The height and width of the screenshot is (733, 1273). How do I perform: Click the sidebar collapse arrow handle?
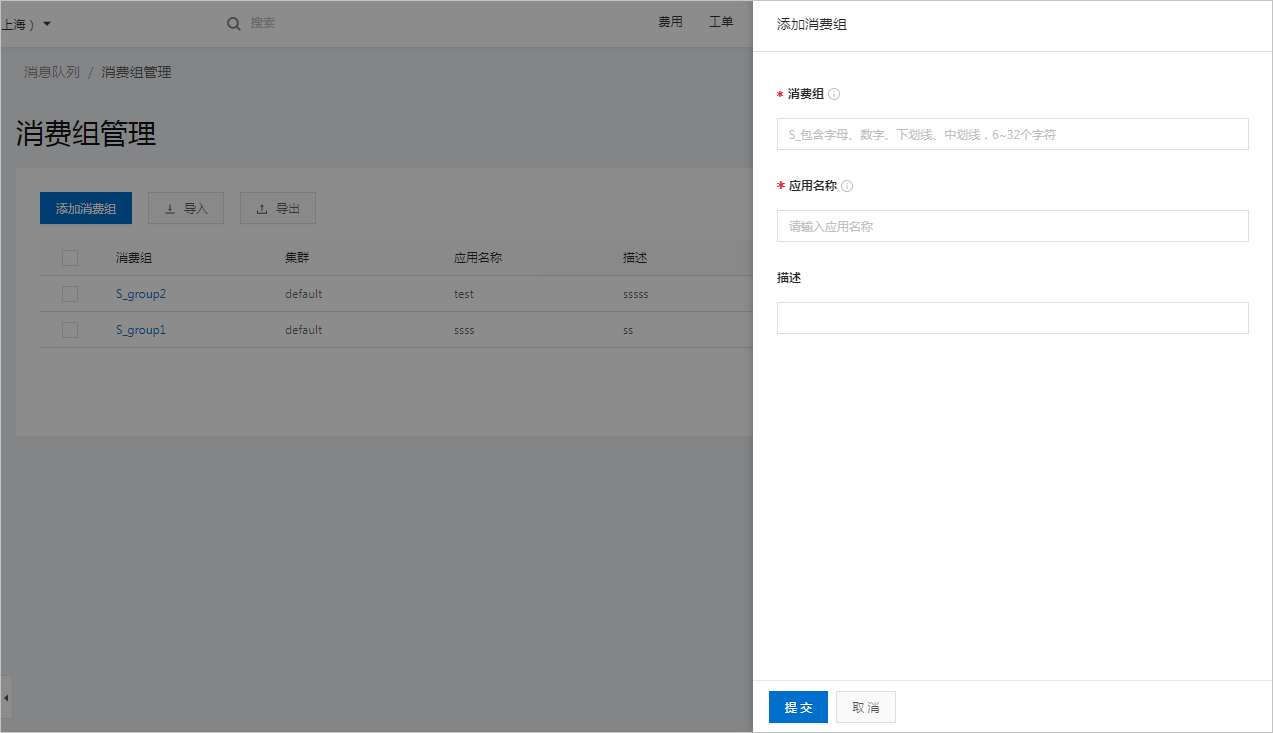6,696
